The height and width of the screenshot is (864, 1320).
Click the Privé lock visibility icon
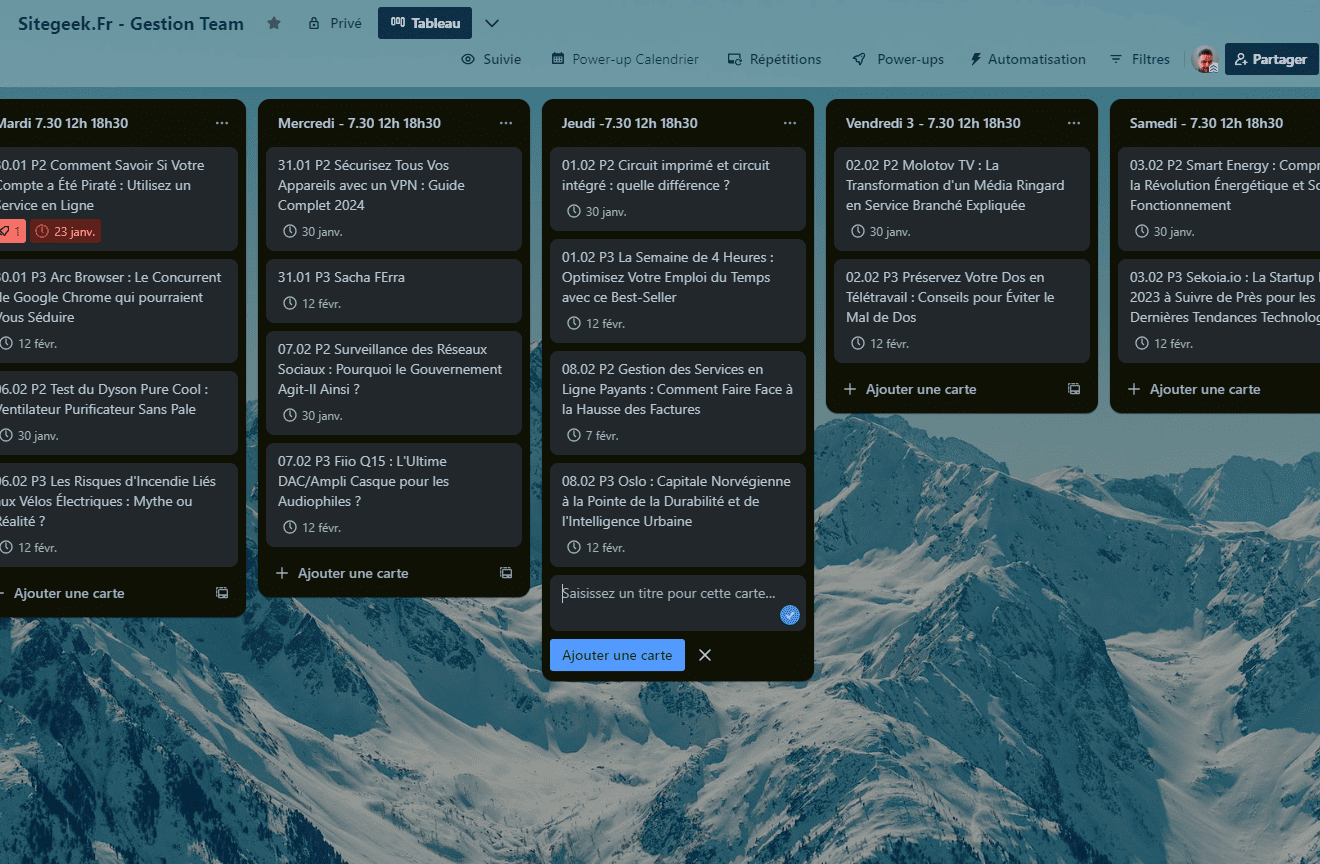tap(314, 23)
